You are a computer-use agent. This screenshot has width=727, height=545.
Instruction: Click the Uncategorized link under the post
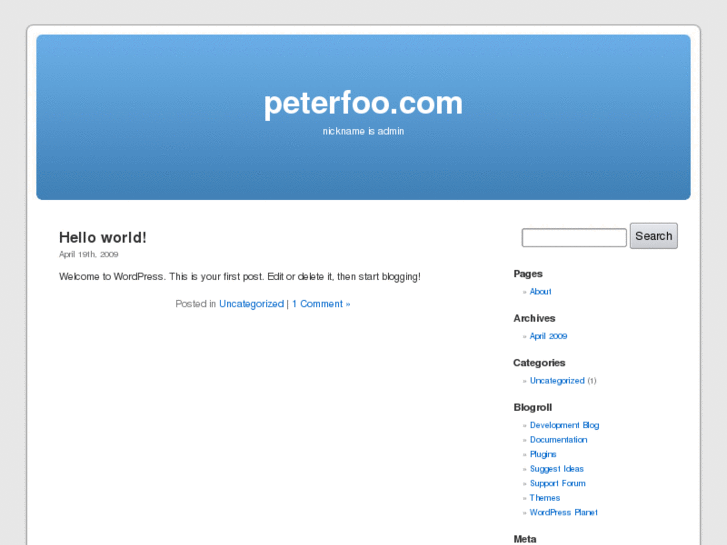tap(251, 304)
